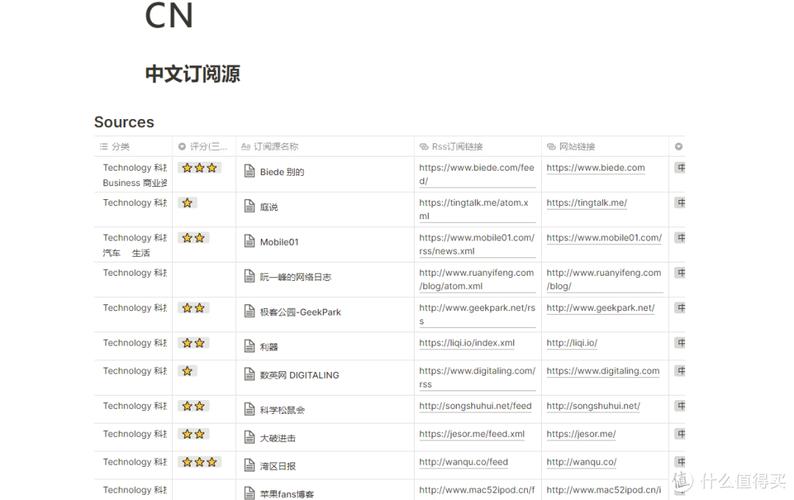Click two-star rating of Mobile01 row
794x500 pixels.
(x=193, y=238)
